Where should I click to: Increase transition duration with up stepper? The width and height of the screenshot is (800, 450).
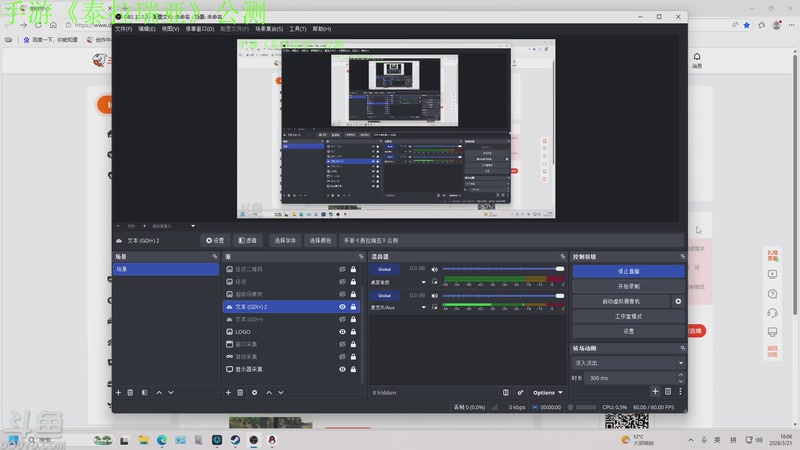click(681, 375)
